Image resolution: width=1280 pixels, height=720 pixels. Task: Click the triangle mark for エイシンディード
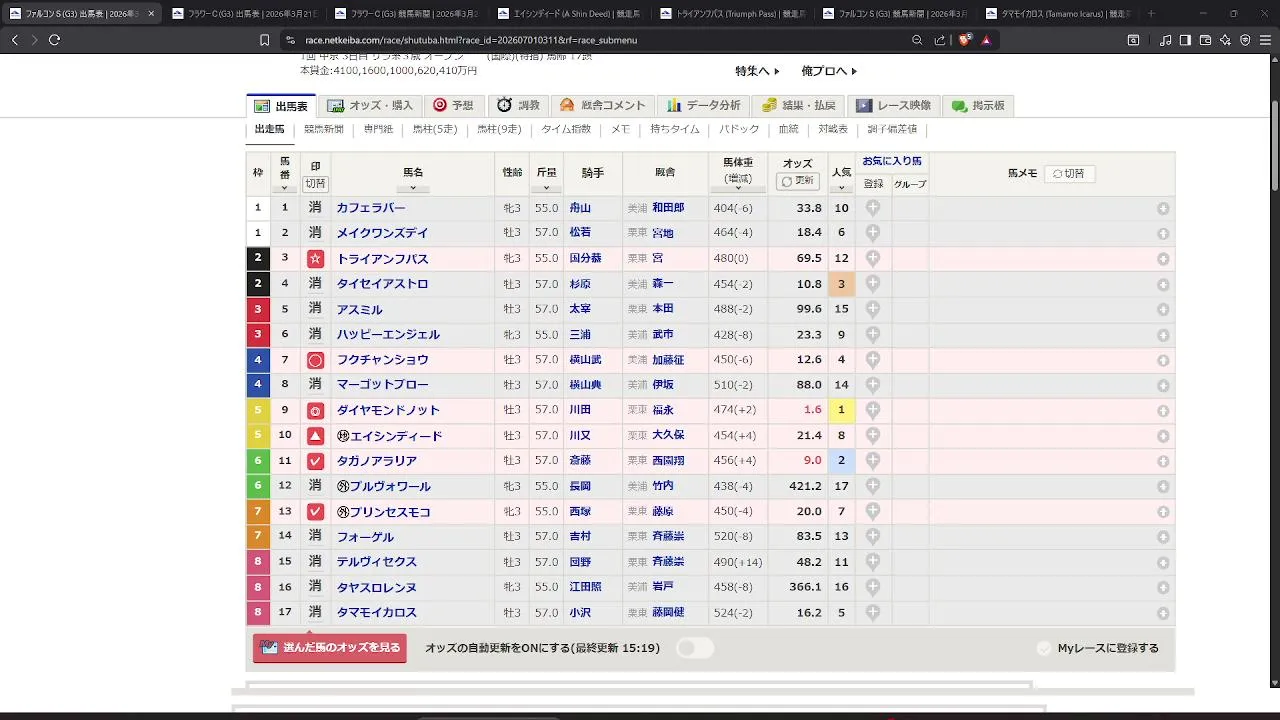pos(315,436)
